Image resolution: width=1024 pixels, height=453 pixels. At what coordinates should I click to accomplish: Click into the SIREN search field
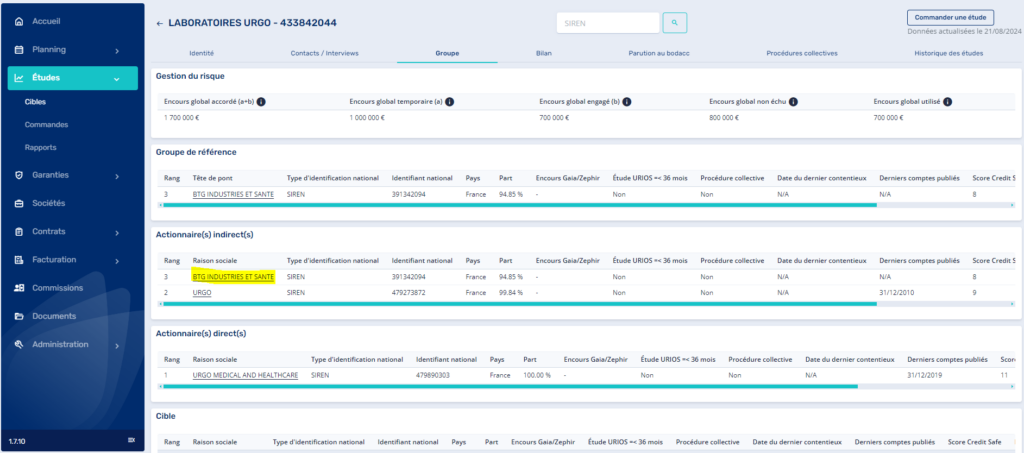coord(607,22)
